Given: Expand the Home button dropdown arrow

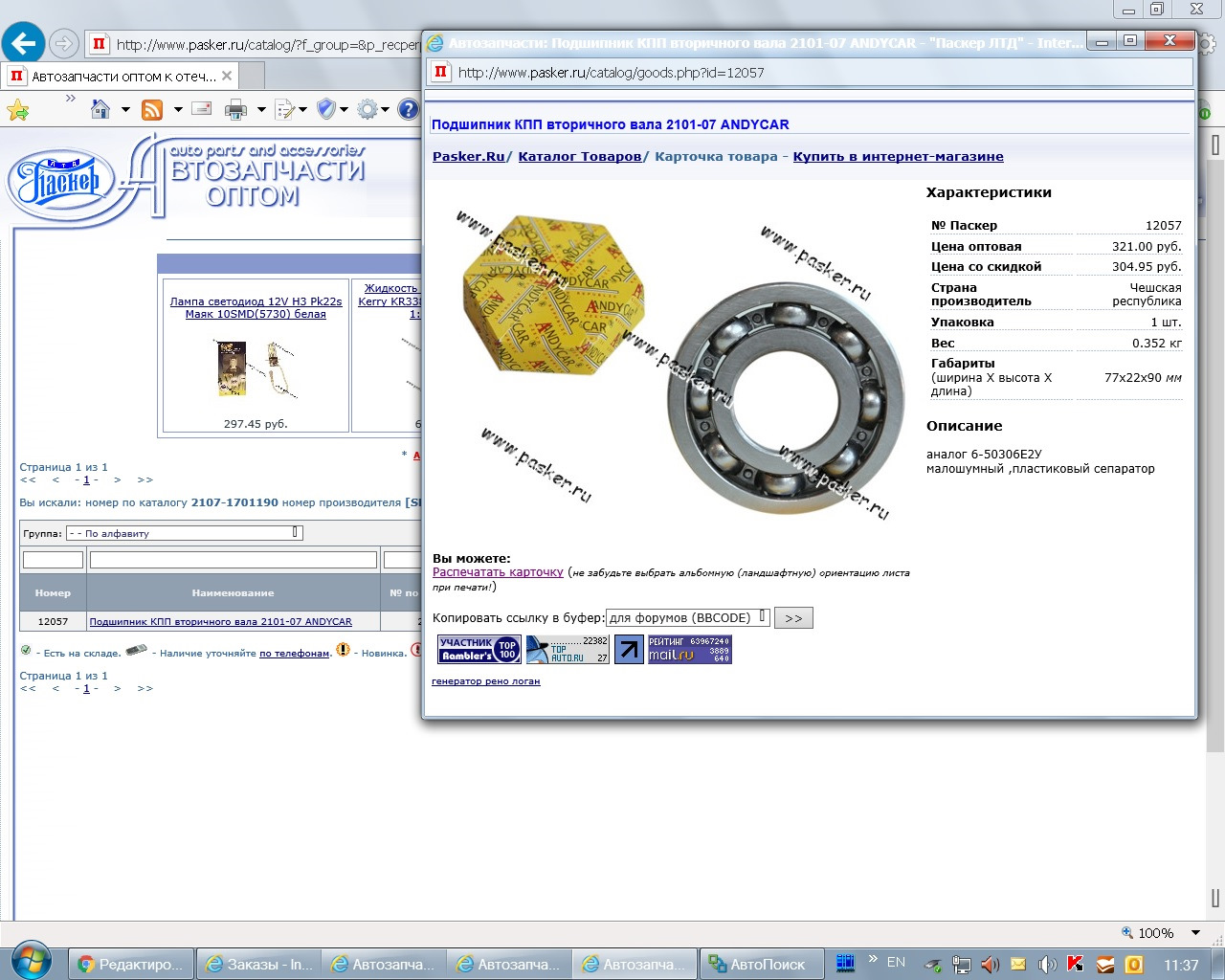Looking at the screenshot, I should (x=125, y=110).
